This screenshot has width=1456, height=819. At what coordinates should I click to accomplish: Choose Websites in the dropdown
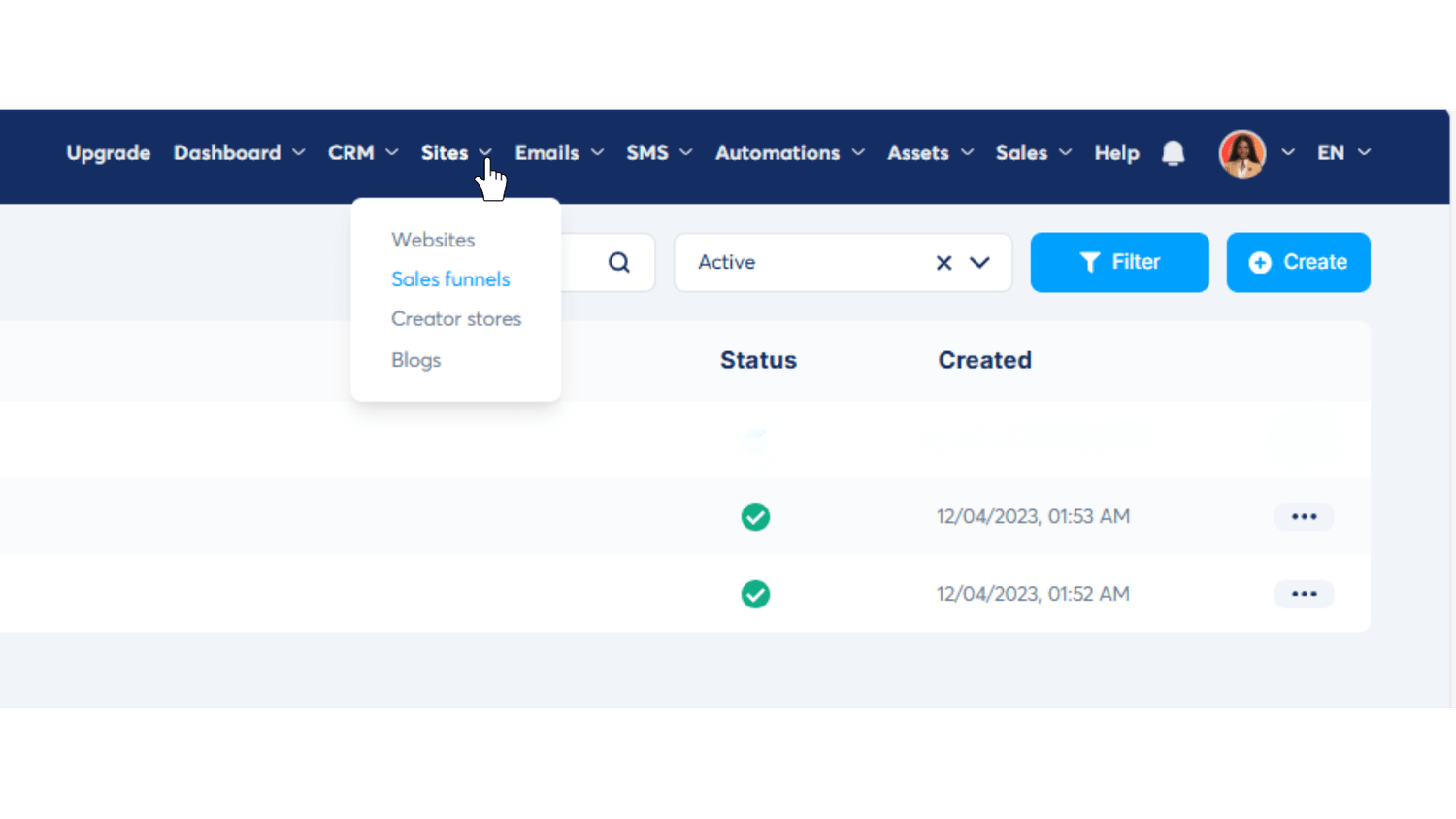[433, 240]
